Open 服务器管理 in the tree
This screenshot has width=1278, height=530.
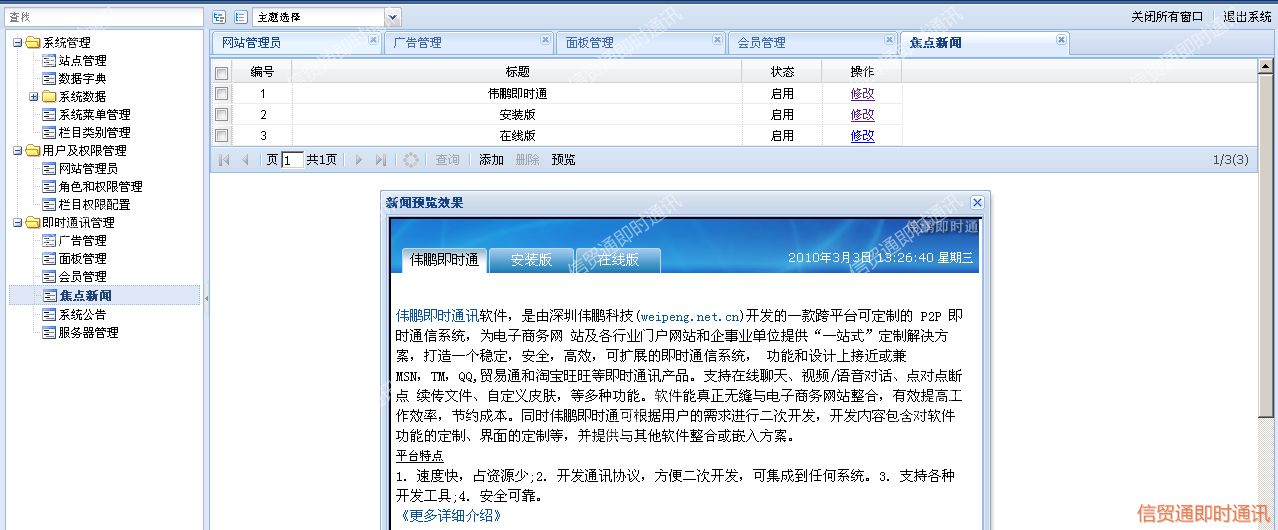pyautogui.click(x=88, y=332)
